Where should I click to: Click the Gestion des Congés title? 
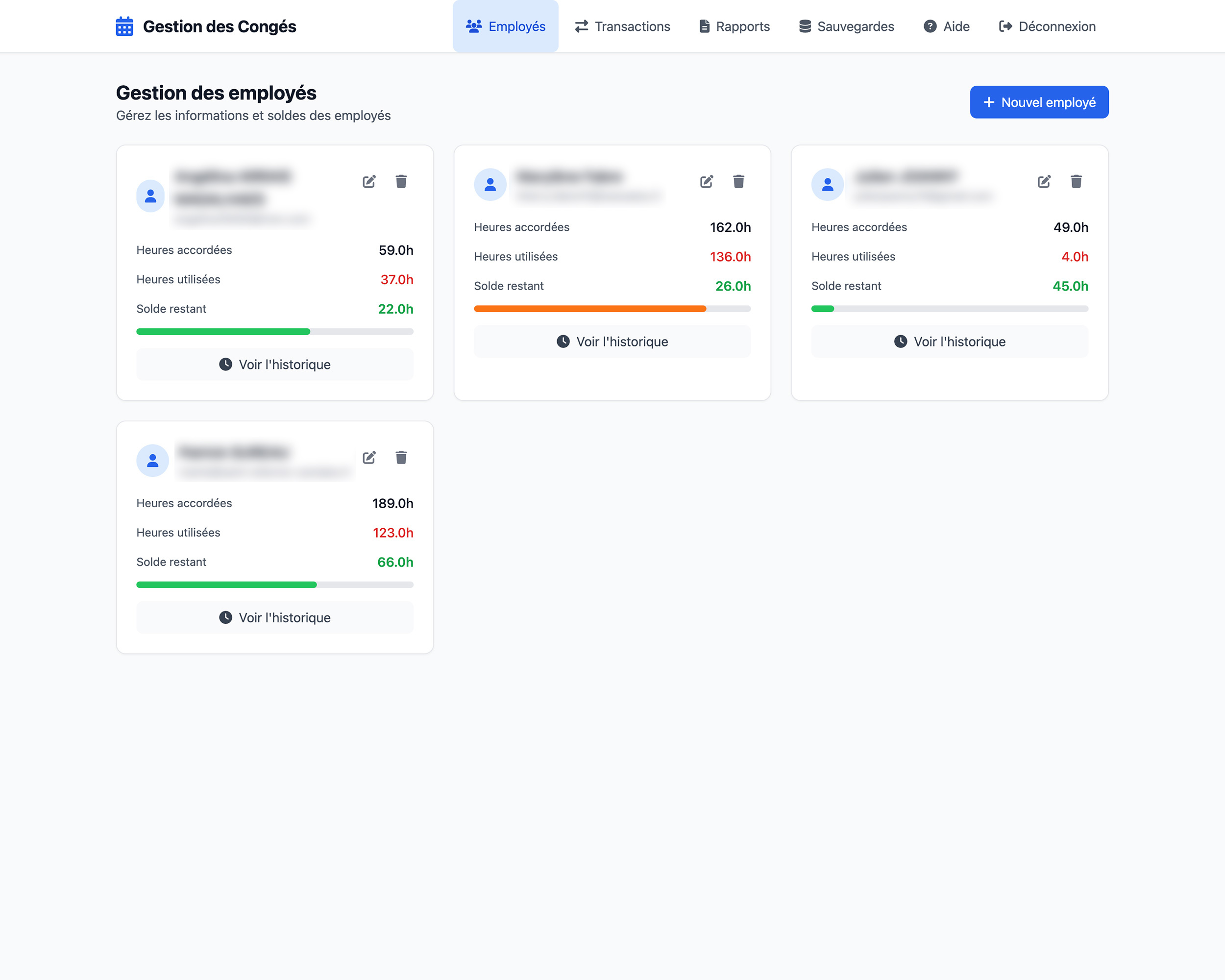(220, 26)
